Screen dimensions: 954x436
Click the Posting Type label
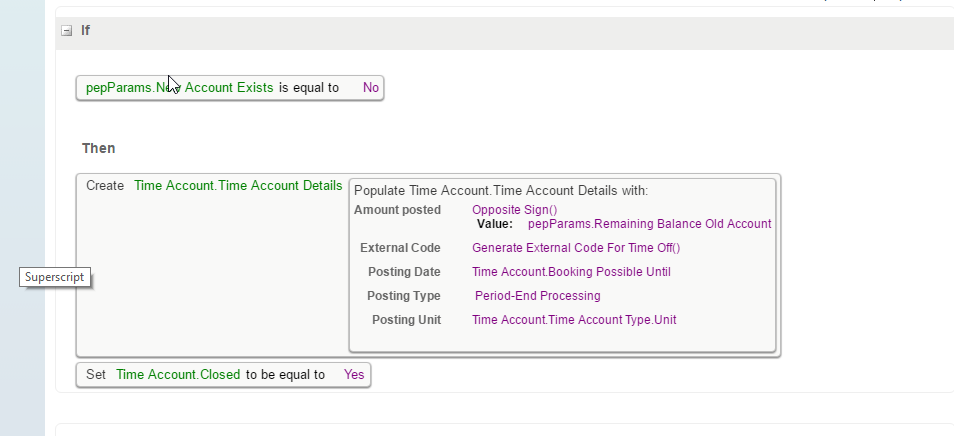[403, 296]
